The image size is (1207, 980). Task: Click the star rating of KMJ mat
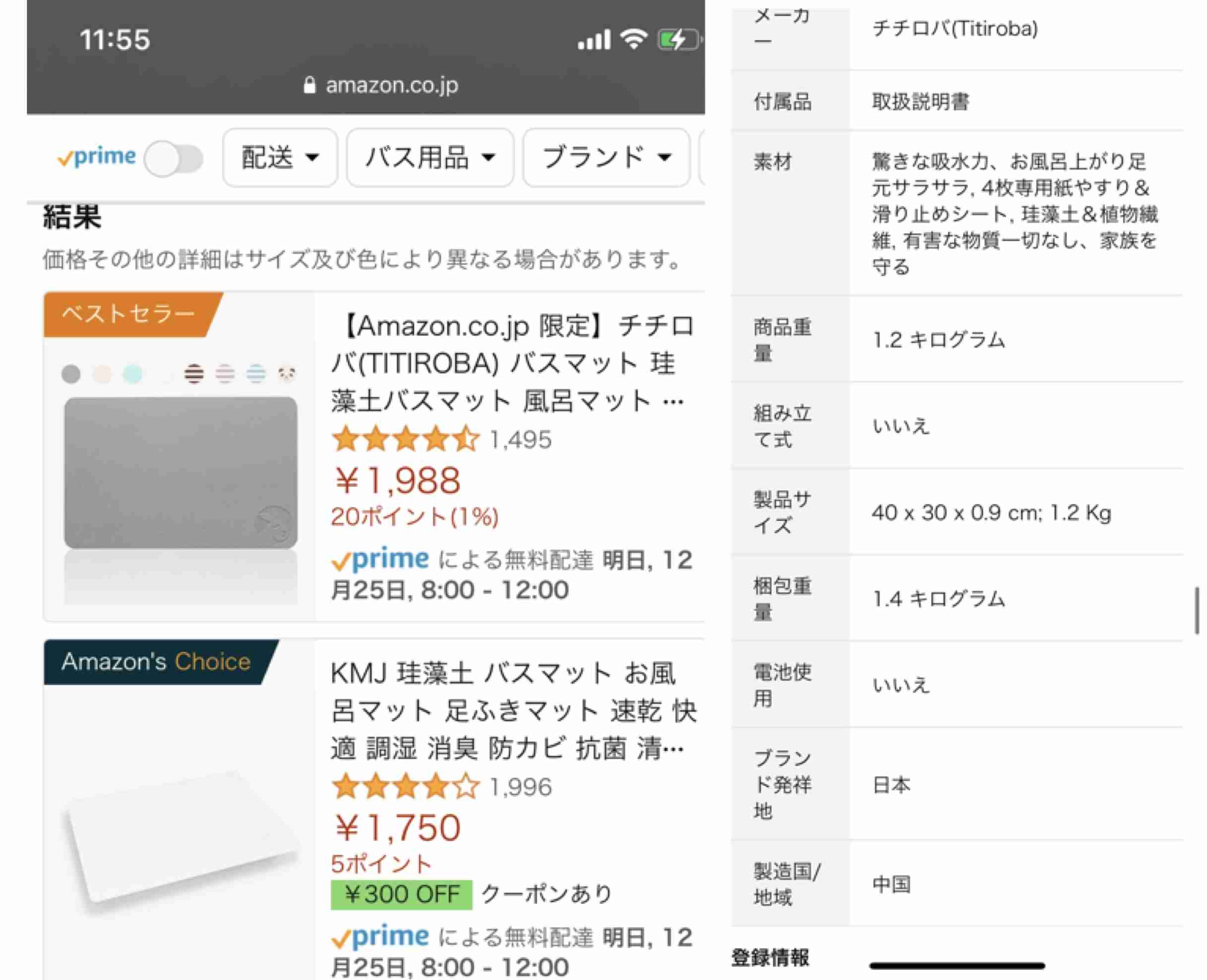tap(406, 787)
